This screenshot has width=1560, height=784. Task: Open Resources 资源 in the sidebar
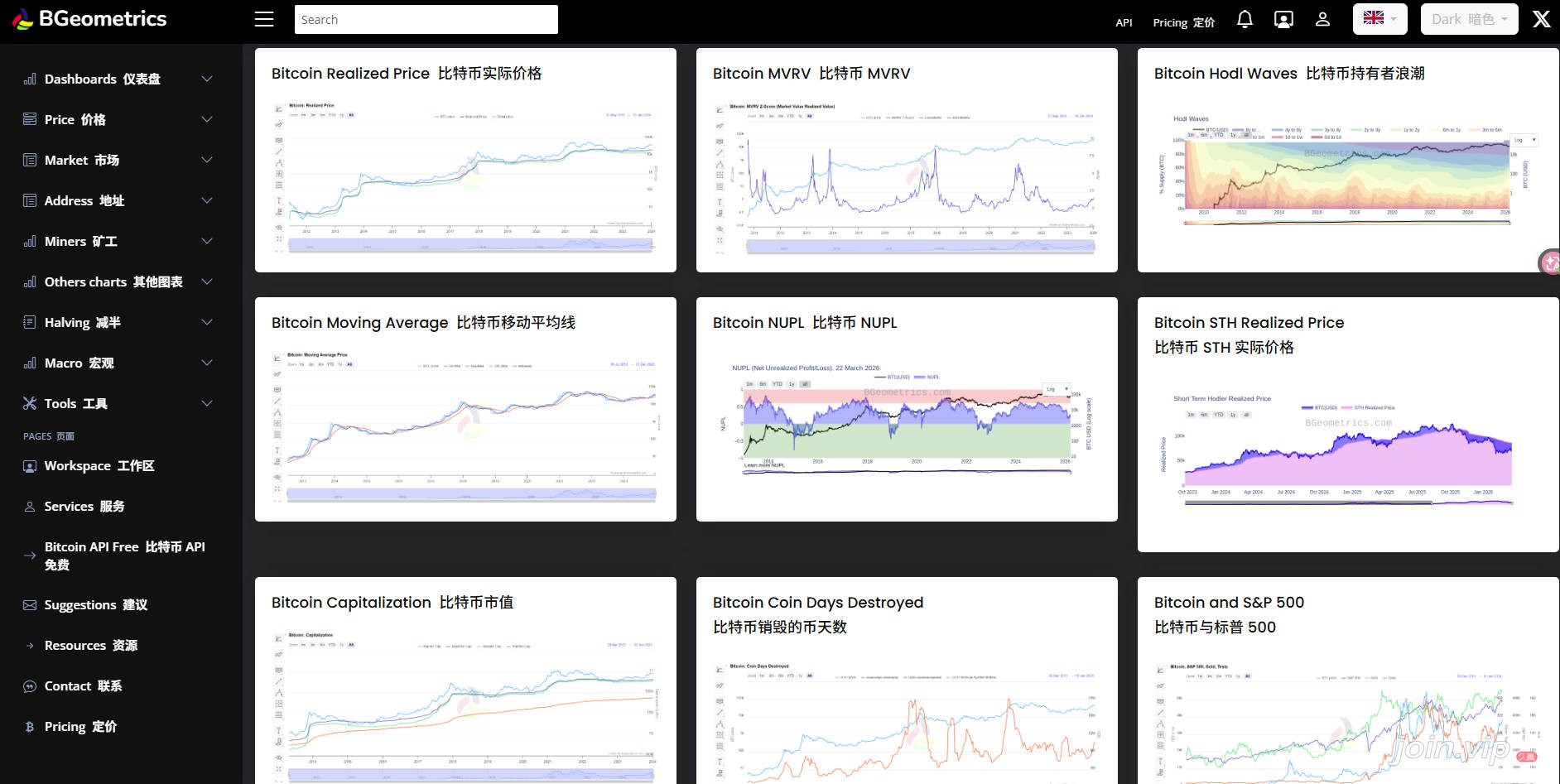click(x=91, y=646)
